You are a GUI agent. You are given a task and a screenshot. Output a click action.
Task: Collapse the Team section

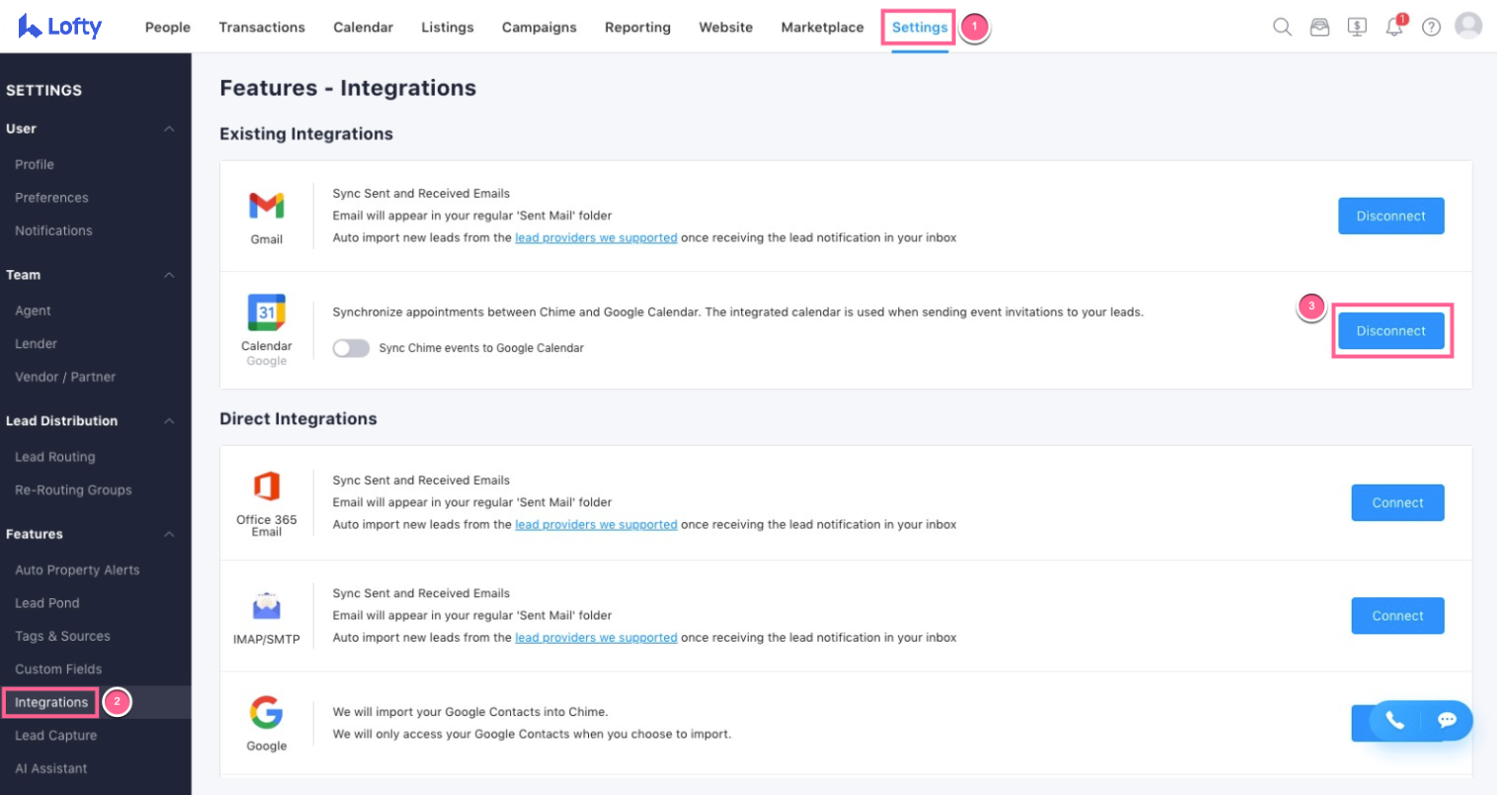[169, 275]
